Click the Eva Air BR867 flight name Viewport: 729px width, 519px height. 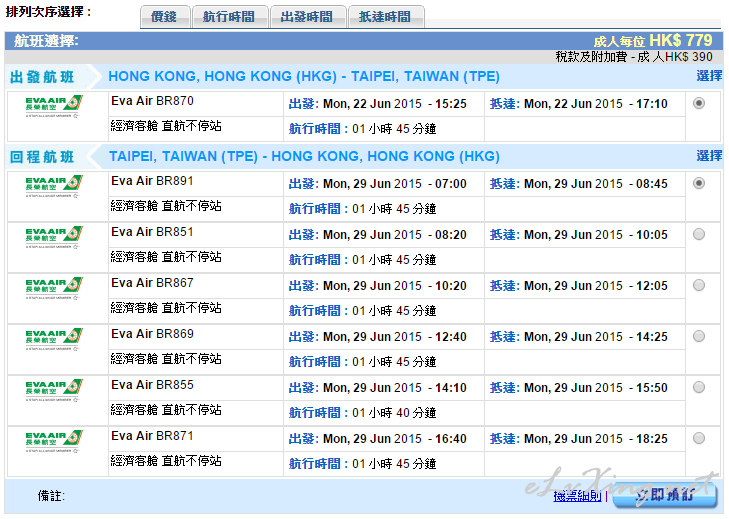pos(152,283)
